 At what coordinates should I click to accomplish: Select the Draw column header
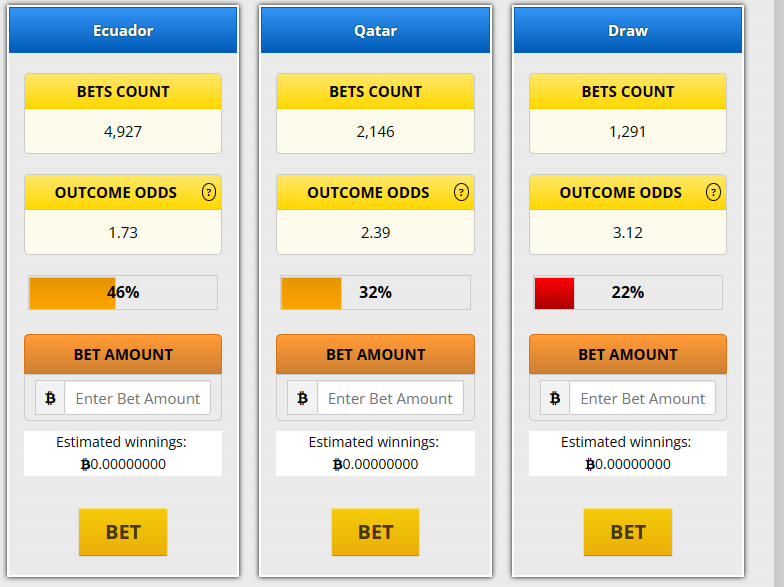click(628, 30)
